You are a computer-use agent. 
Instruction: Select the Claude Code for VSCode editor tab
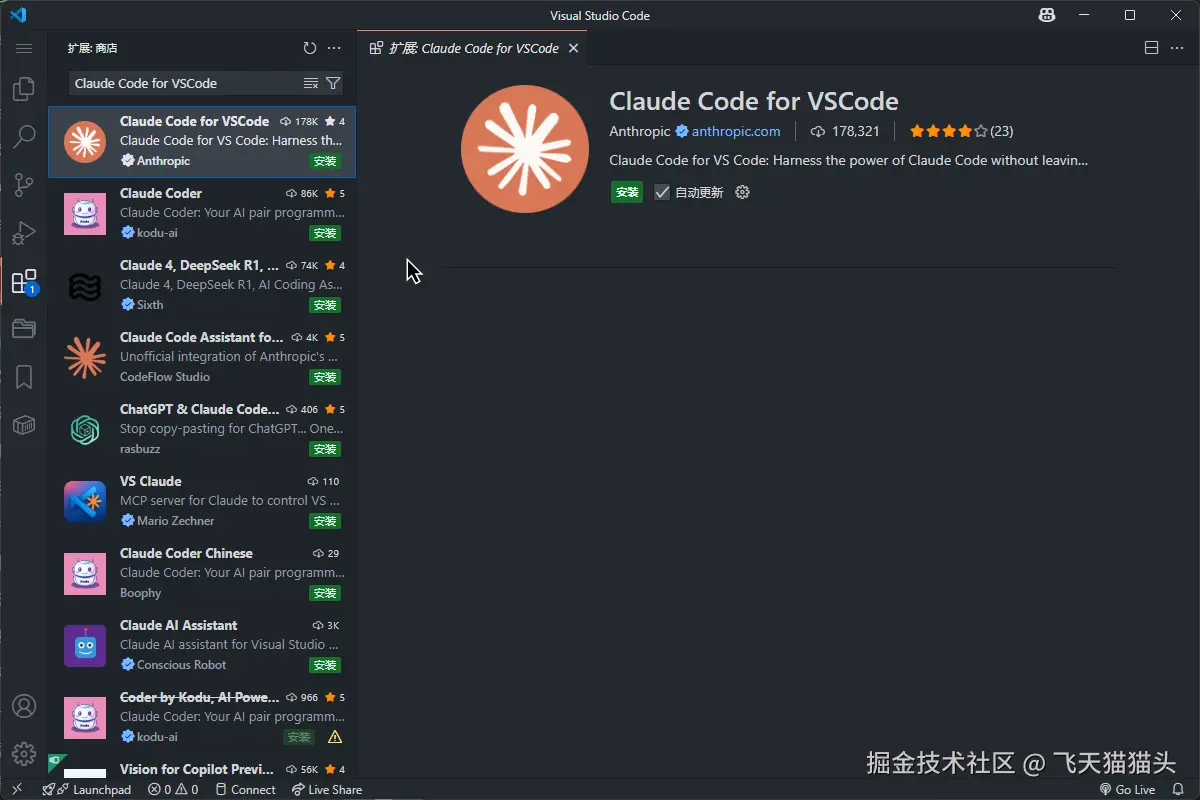[x=473, y=48]
